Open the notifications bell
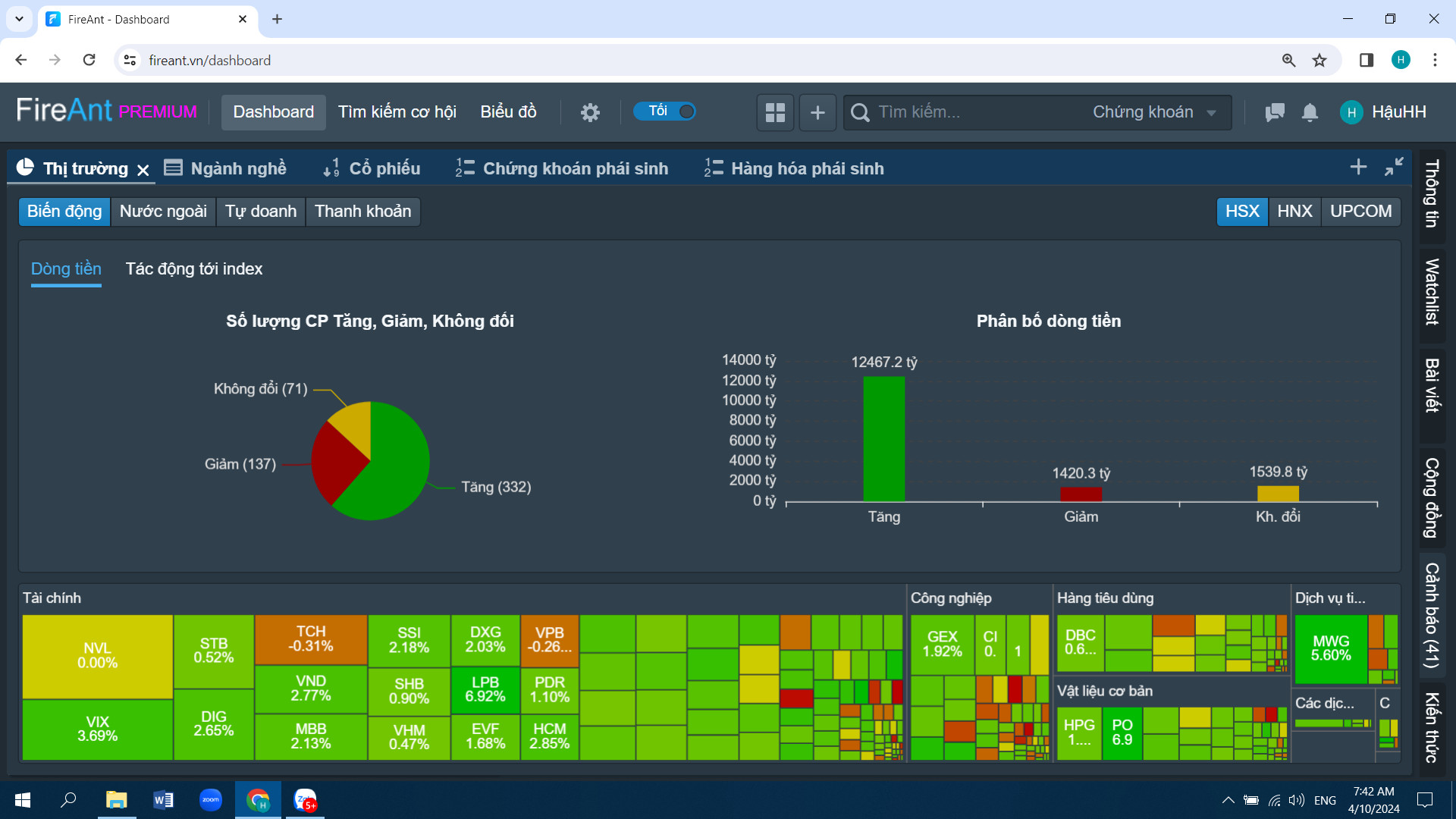Screen dimensions: 1456x819 (1310, 112)
